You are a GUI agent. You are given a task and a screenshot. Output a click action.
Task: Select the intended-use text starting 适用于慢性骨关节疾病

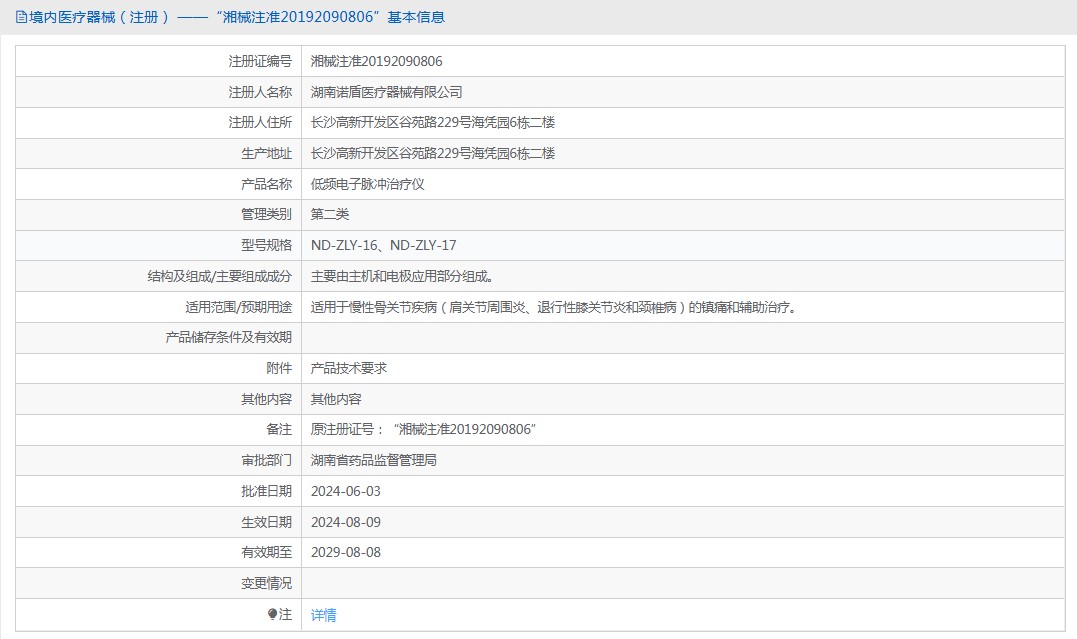[554, 307]
